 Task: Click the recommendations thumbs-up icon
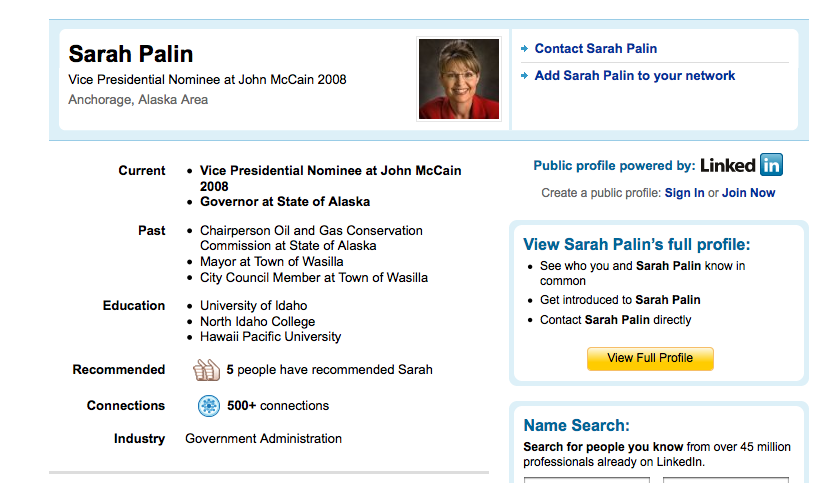coord(206,370)
